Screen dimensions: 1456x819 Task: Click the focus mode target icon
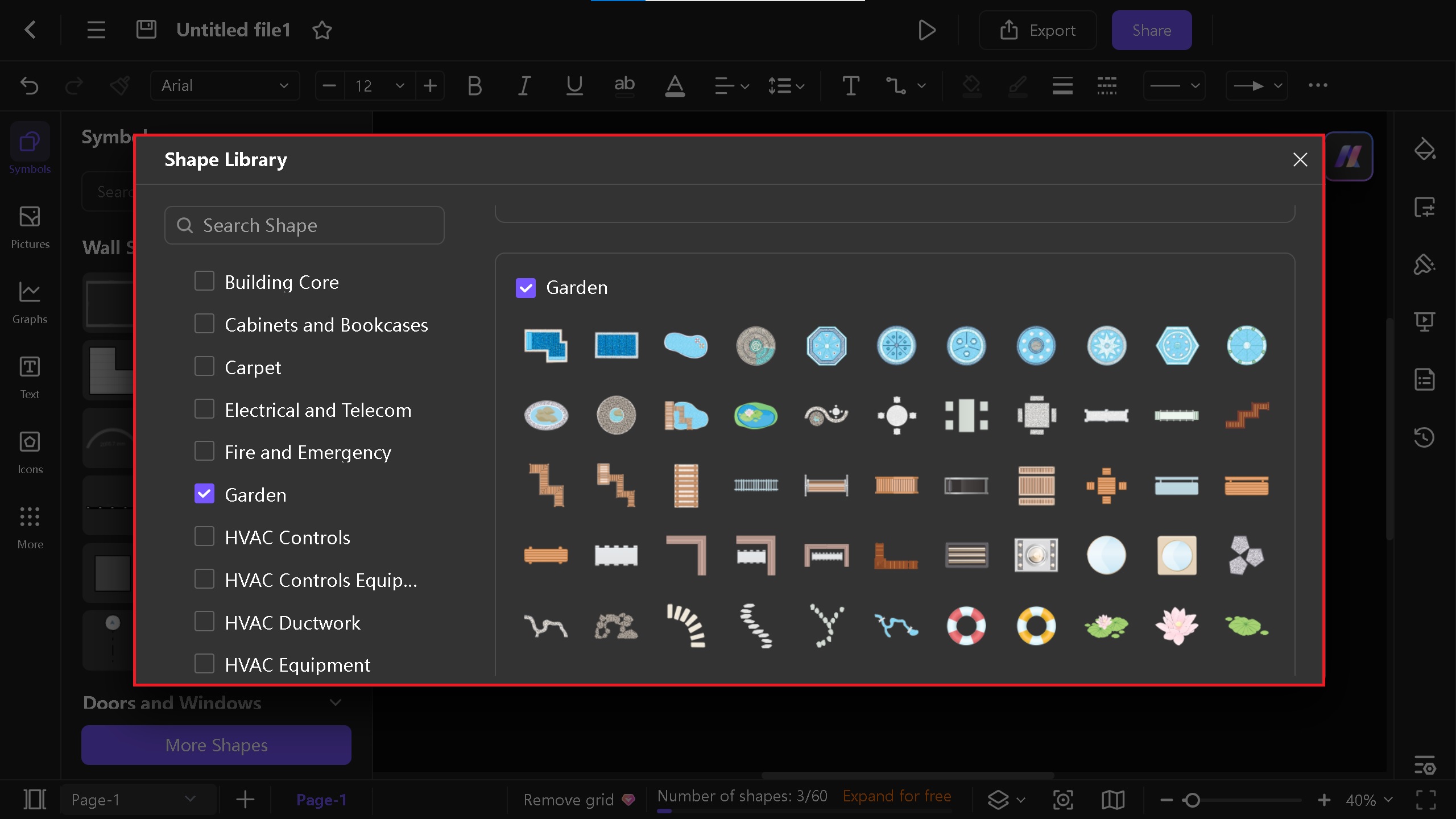(x=1063, y=800)
